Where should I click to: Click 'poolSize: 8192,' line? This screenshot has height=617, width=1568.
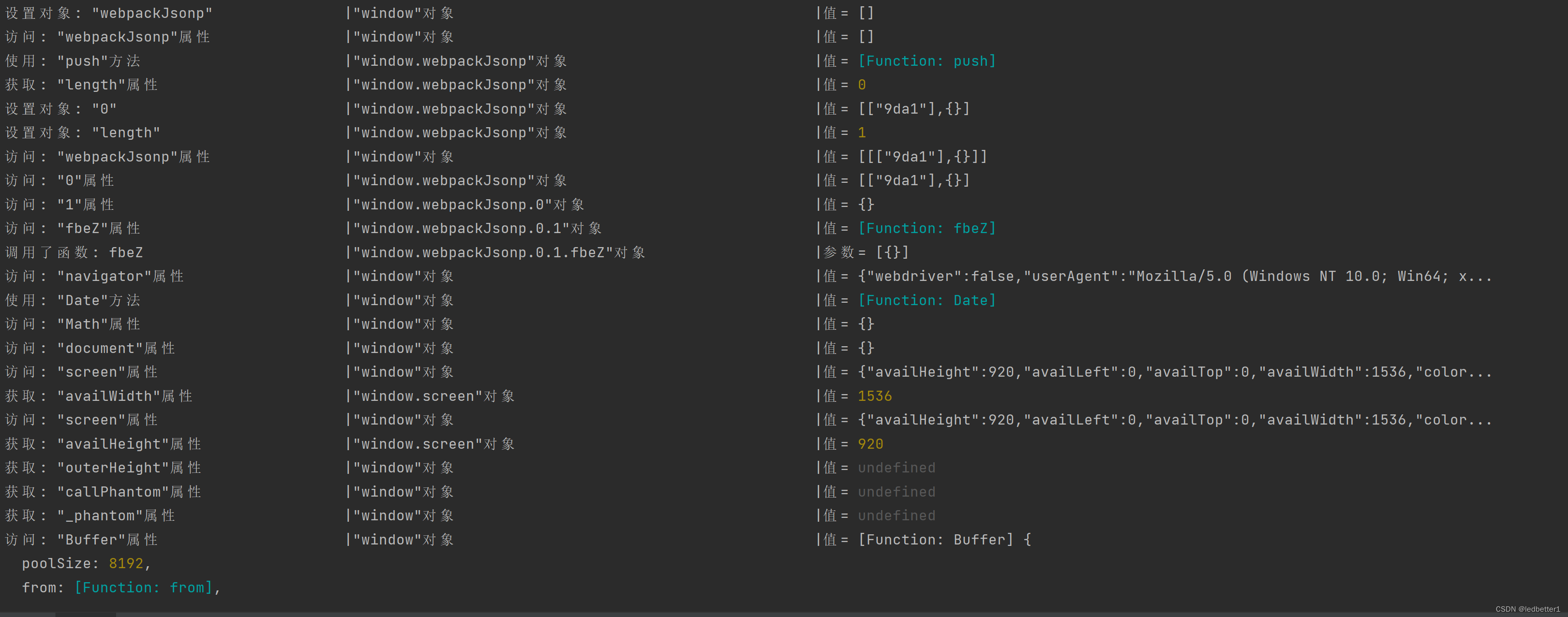click(x=87, y=563)
